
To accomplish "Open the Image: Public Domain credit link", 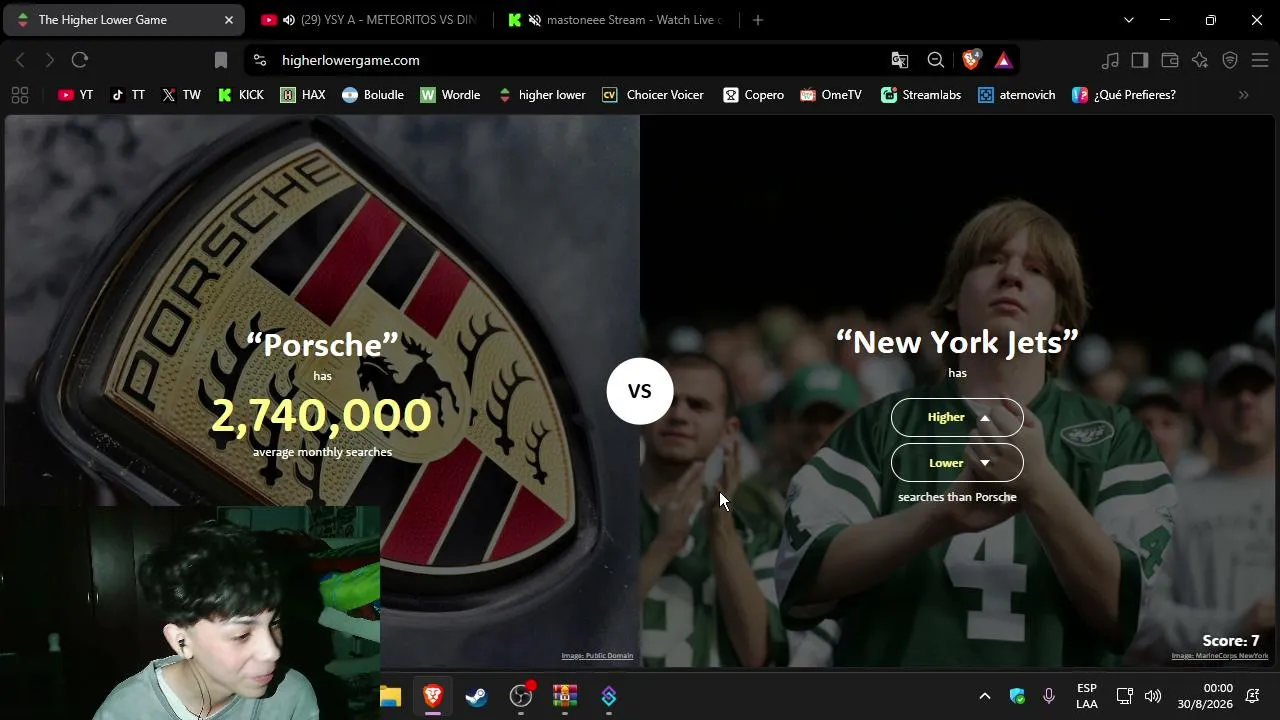I will point(597,656).
